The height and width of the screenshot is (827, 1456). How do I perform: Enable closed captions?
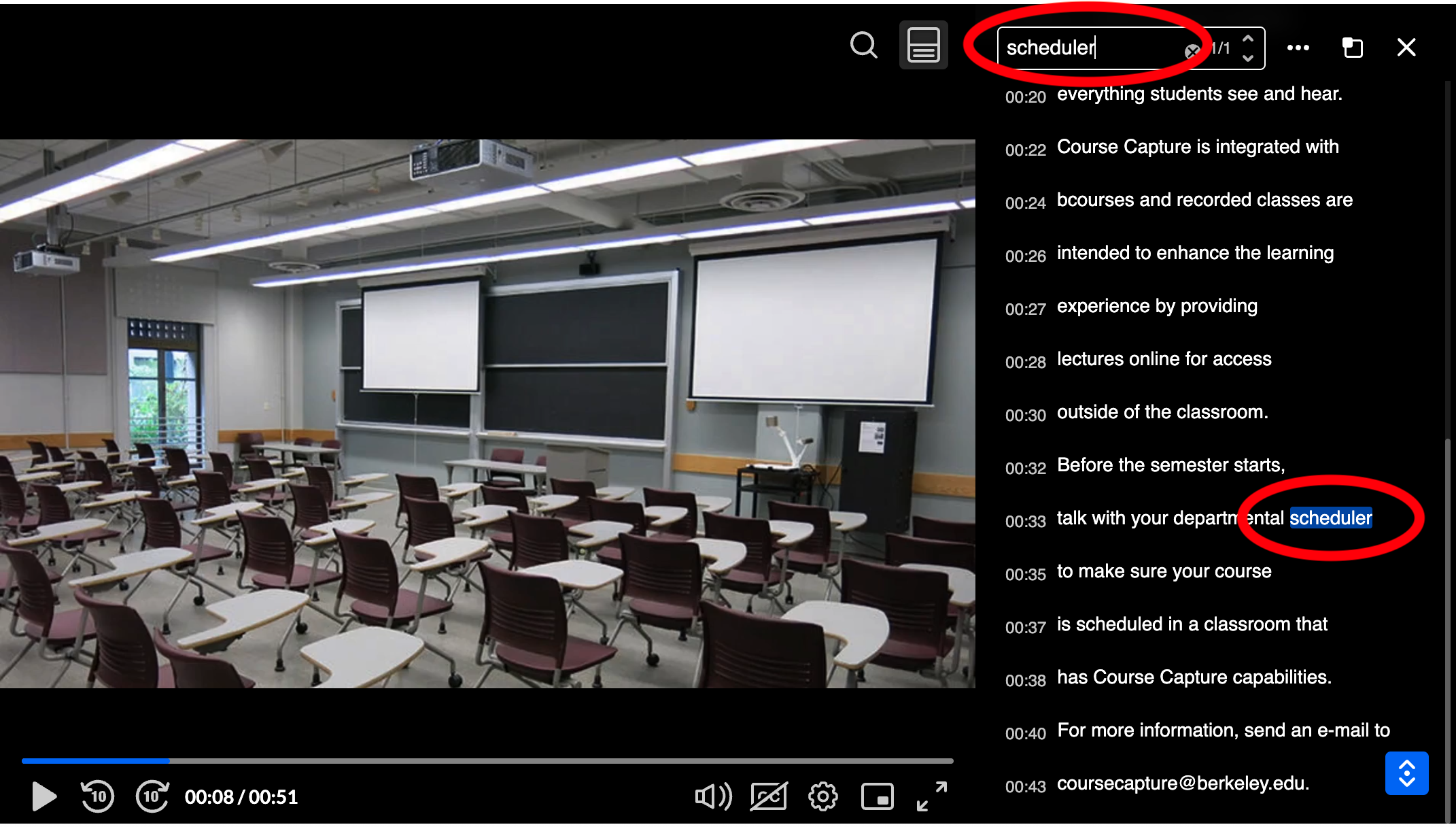pyautogui.click(x=768, y=796)
